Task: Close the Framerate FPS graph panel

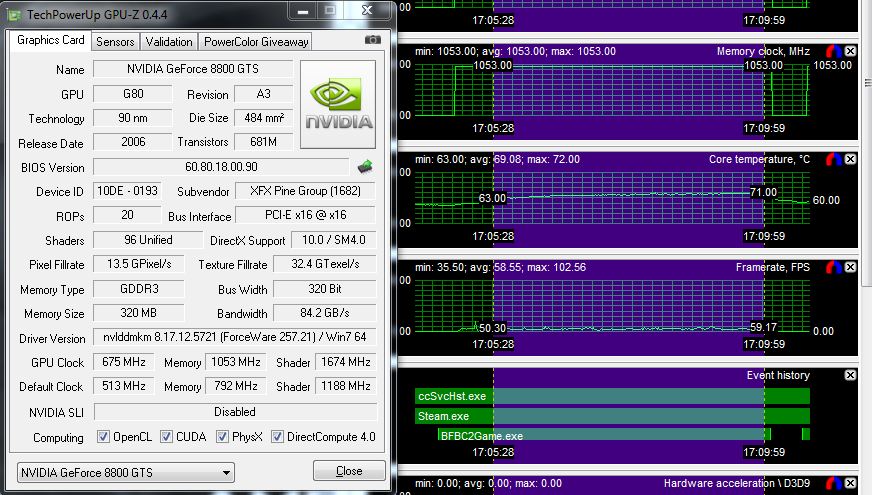Action: click(850, 267)
